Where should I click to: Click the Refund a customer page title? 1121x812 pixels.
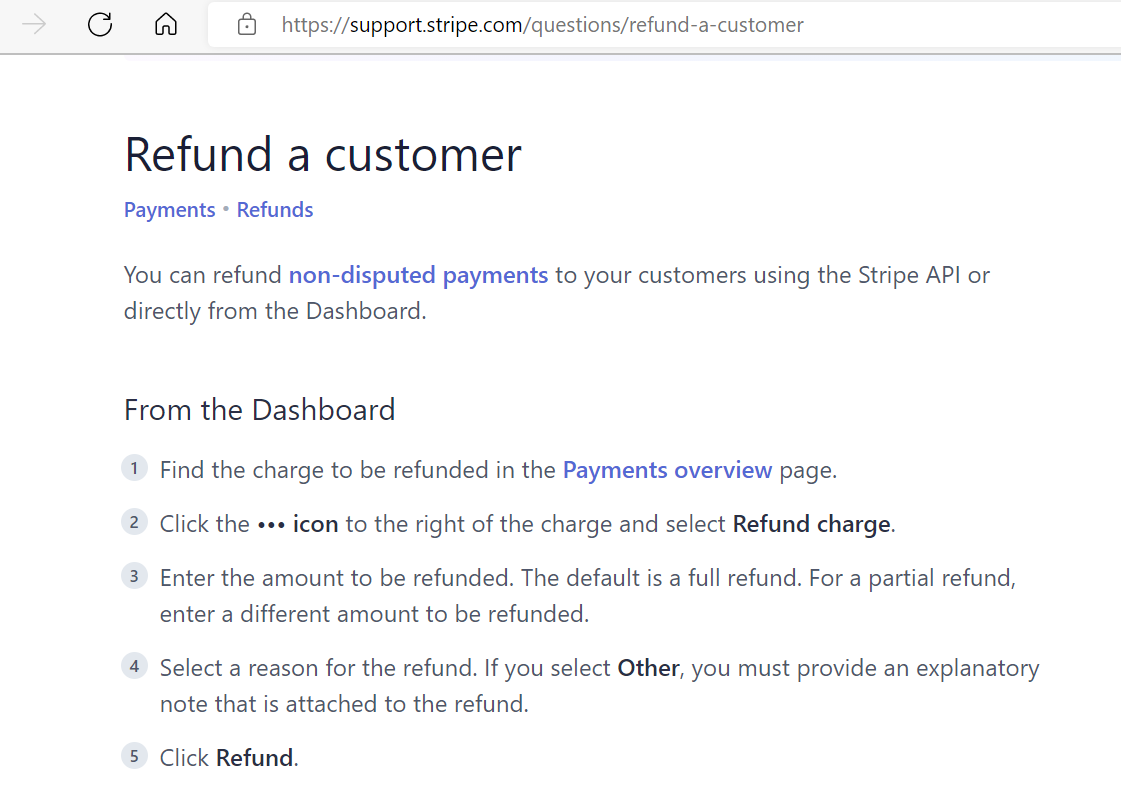coord(322,154)
